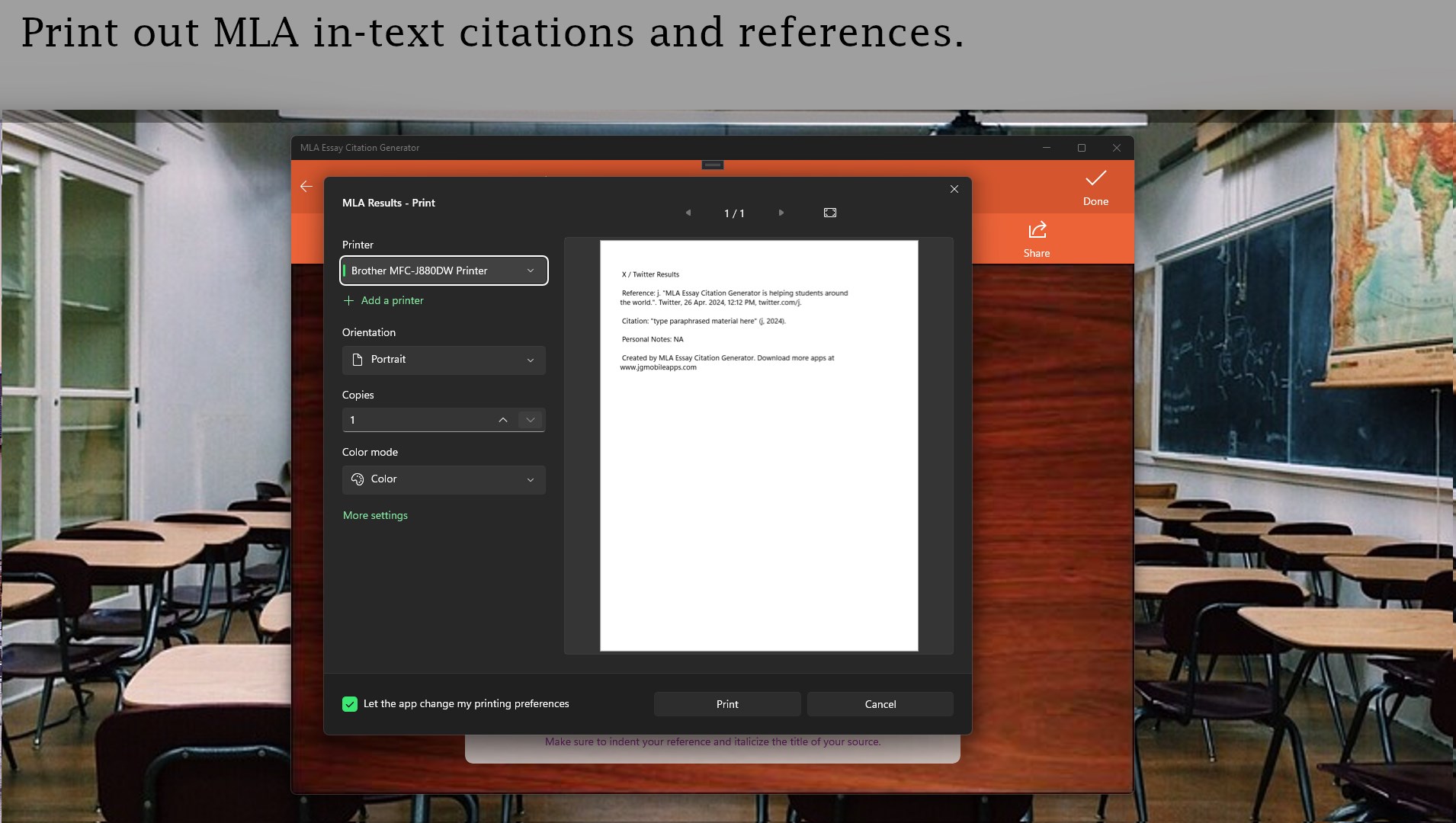Open More settings link
The height and width of the screenshot is (823, 1456).
pos(375,516)
